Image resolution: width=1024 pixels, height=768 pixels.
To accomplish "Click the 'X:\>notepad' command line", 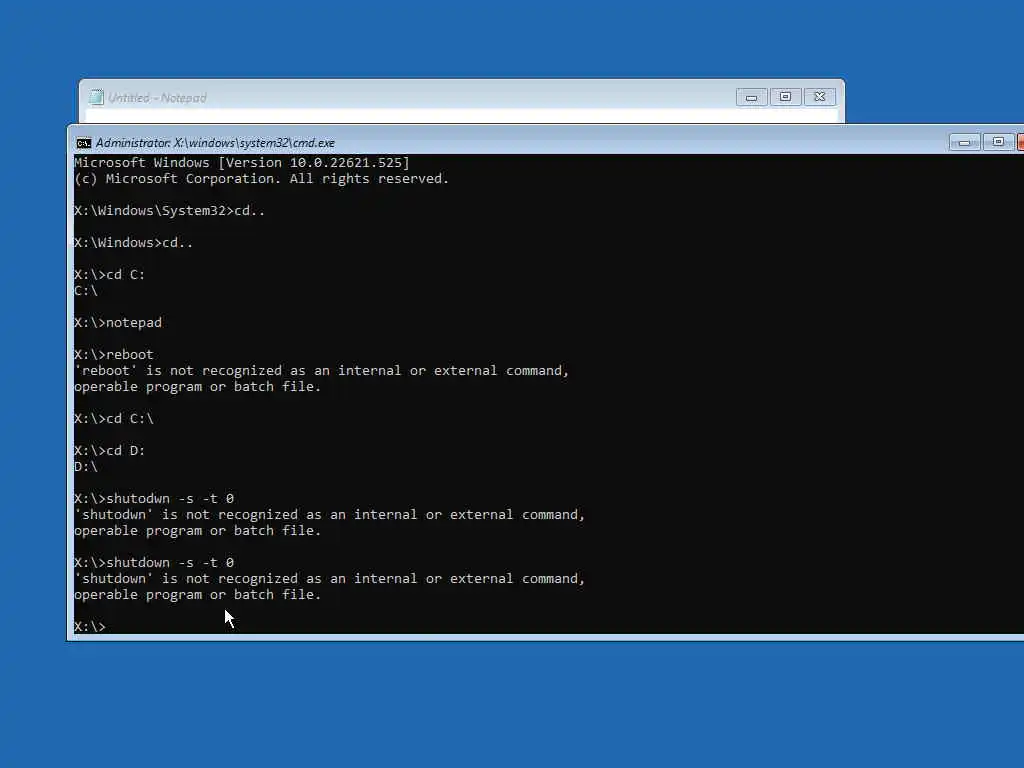I will click(x=118, y=323).
